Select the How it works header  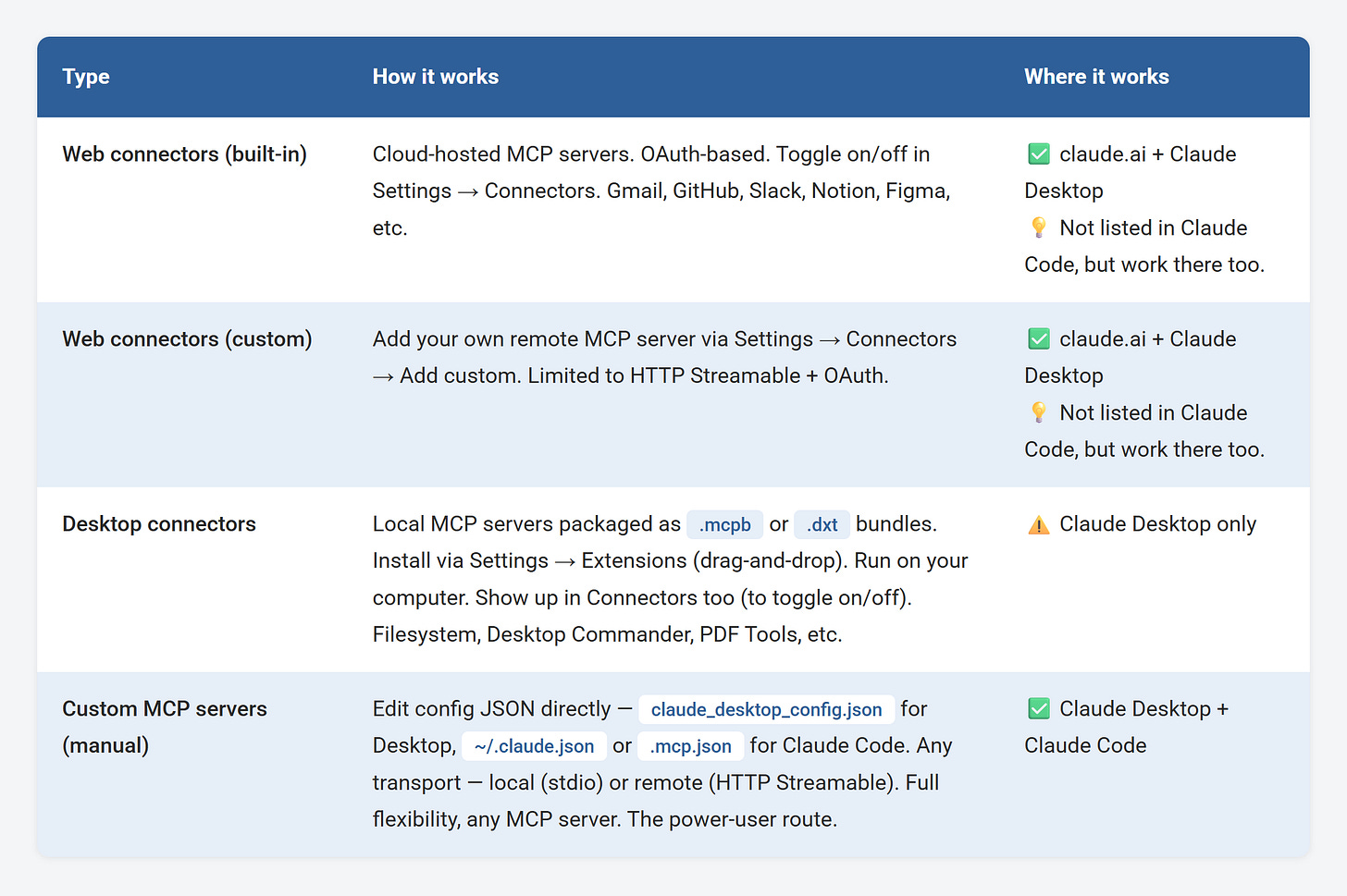coord(436,77)
